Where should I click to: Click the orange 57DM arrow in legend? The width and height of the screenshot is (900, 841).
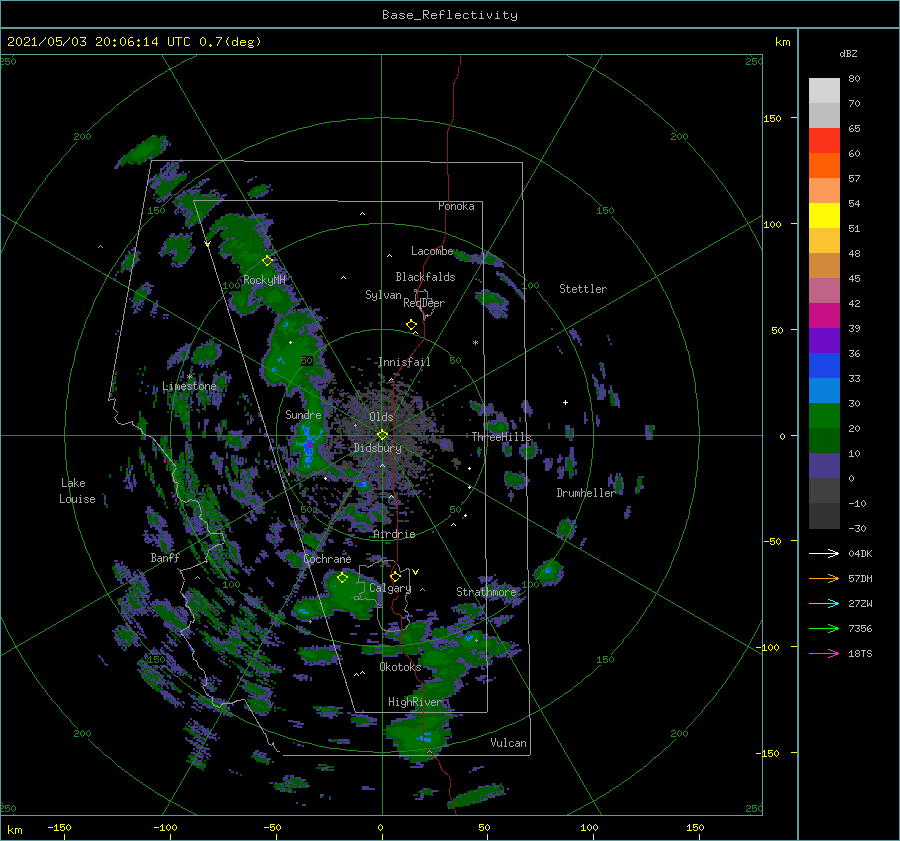coord(824,579)
